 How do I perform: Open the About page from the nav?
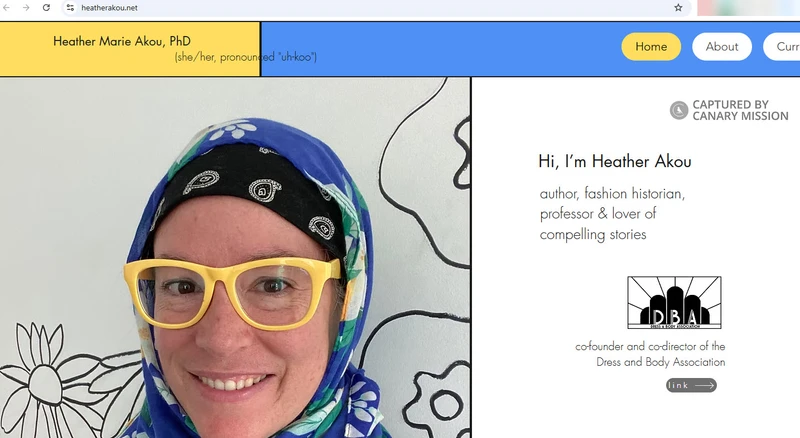[x=722, y=47]
